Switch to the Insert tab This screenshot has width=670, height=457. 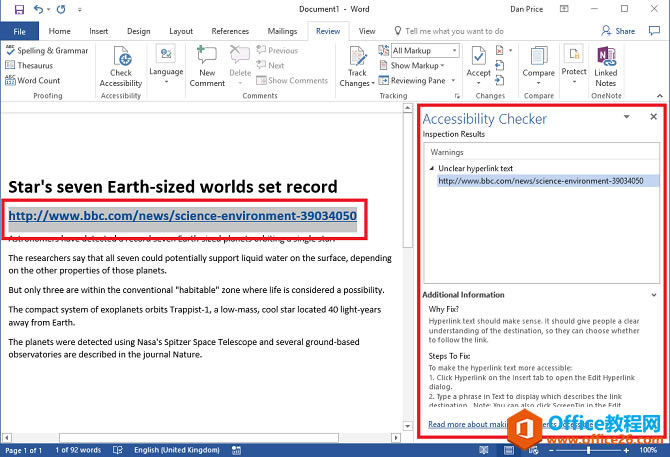tap(99, 31)
